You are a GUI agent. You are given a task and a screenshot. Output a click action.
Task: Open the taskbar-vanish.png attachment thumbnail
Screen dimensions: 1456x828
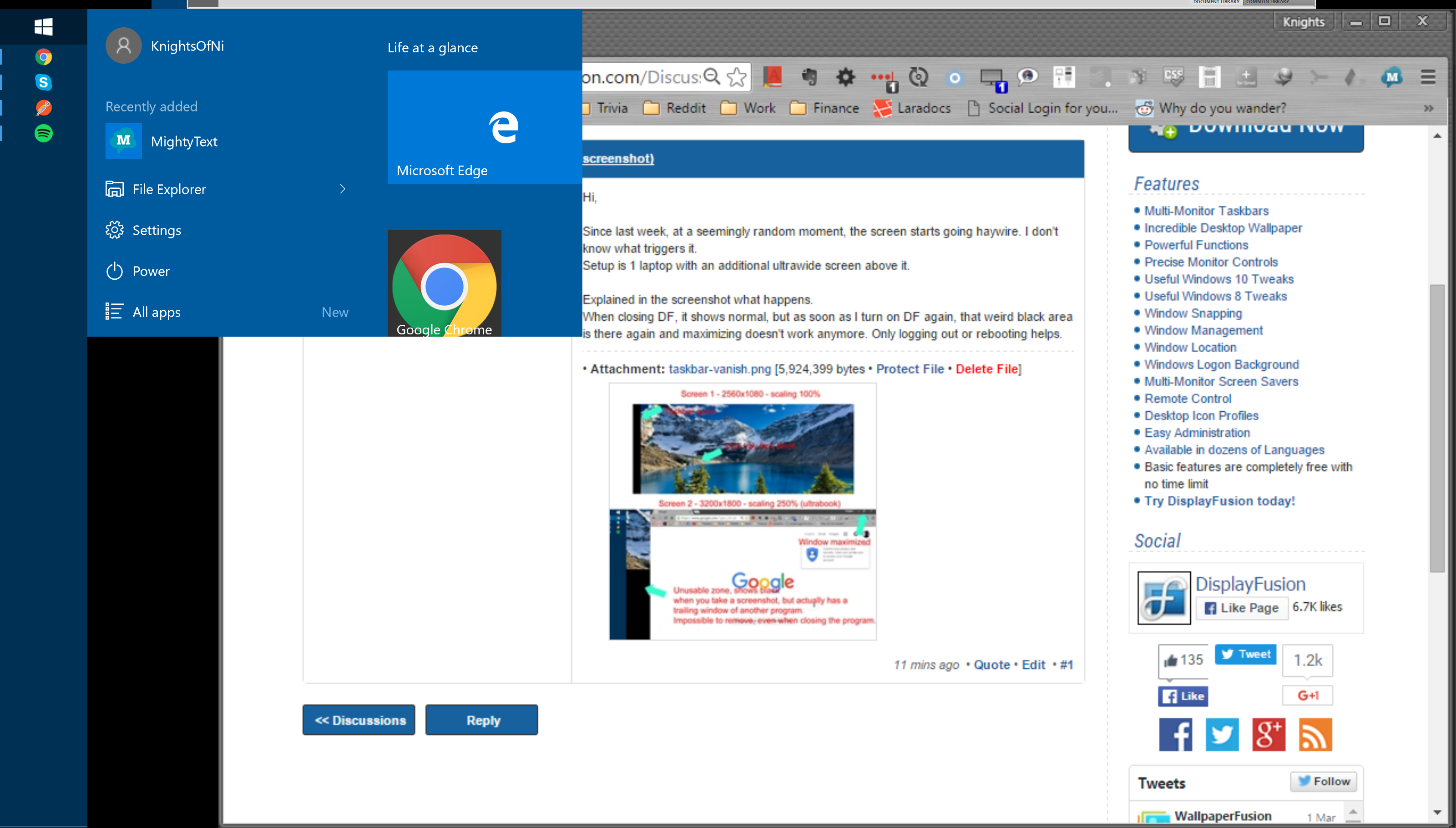[742, 511]
